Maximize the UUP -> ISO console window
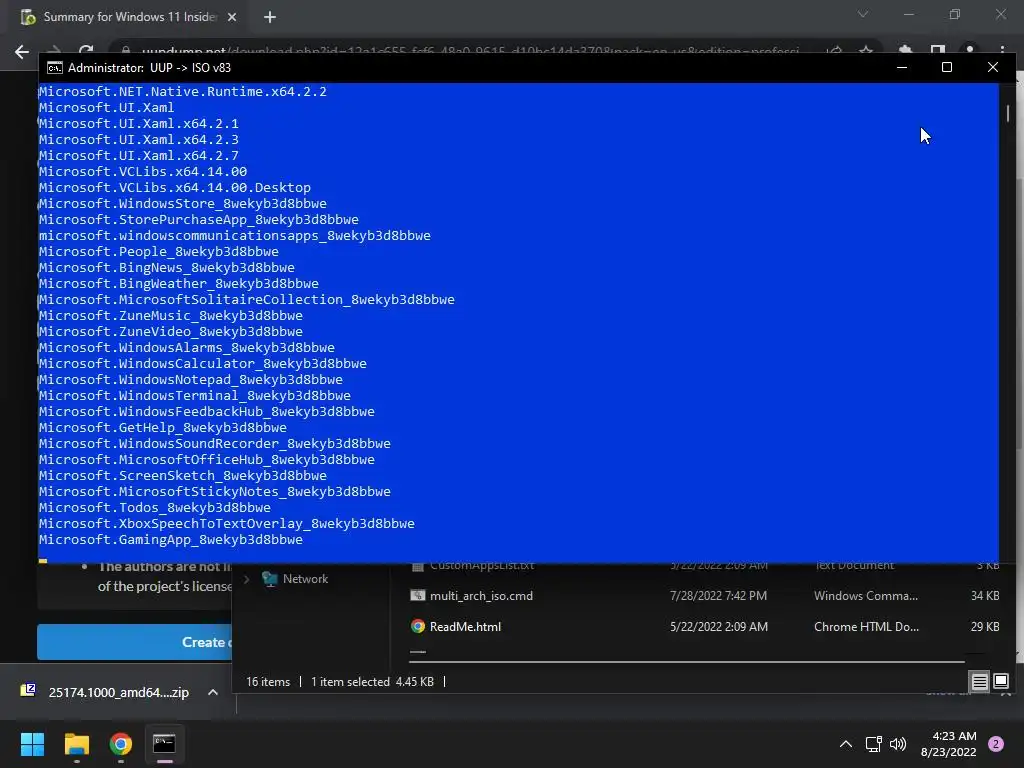 pos(947,67)
